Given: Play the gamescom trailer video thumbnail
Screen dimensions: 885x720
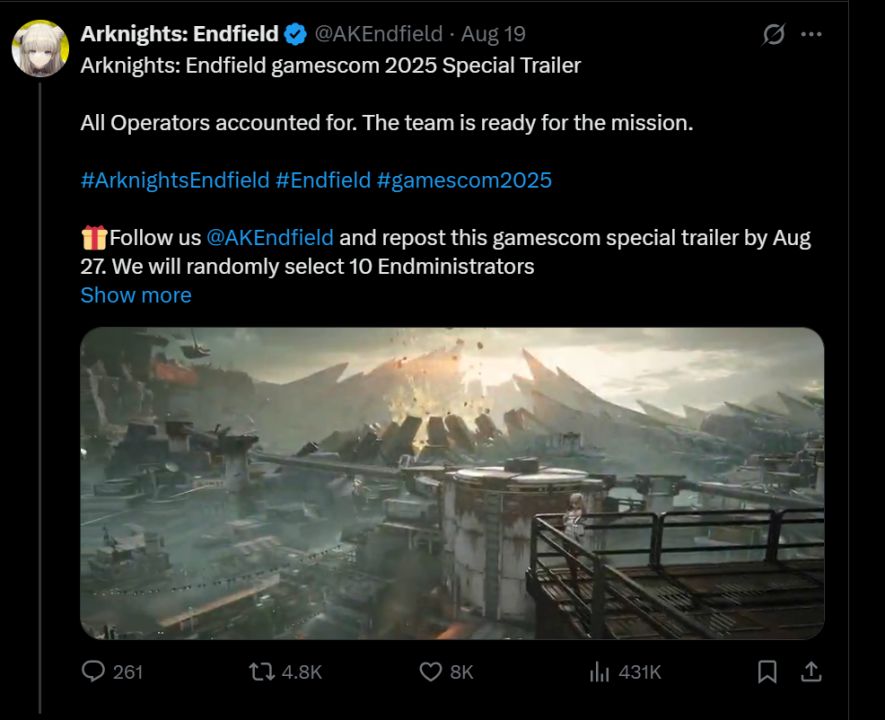Looking at the screenshot, I should [452, 483].
